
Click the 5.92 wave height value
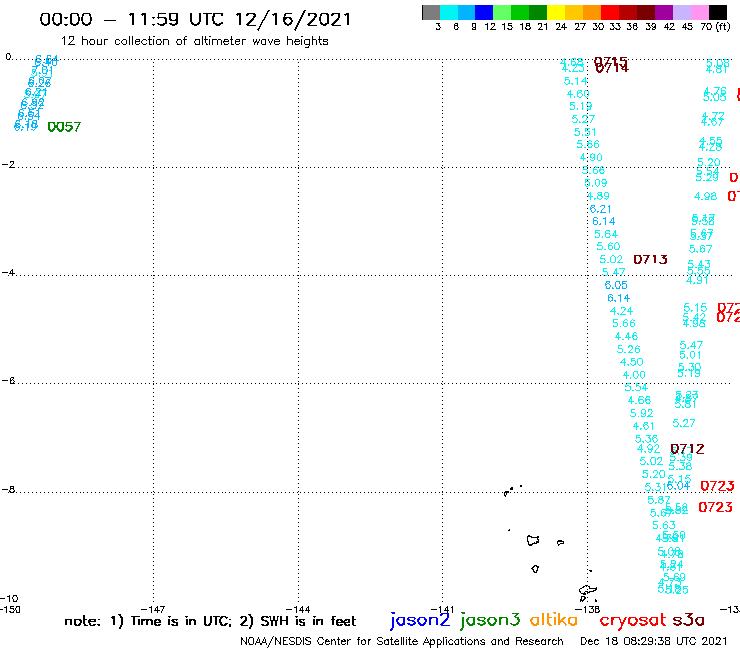pyautogui.click(x=641, y=413)
